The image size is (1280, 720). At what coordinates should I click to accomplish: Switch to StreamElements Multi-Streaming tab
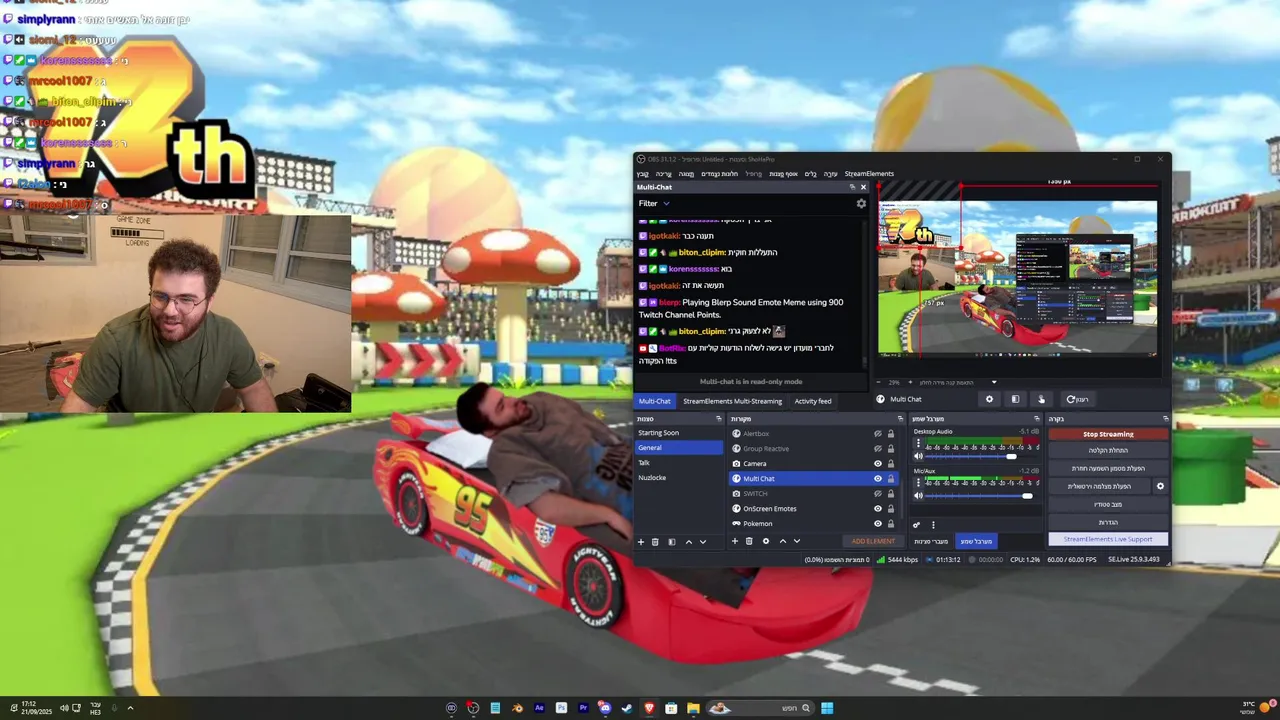(x=732, y=401)
